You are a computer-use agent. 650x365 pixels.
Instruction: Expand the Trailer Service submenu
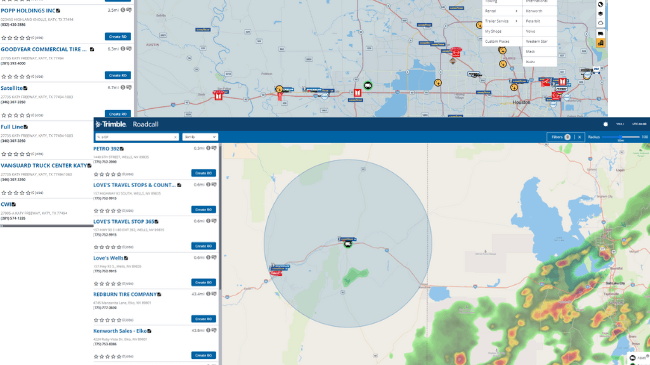click(502, 21)
